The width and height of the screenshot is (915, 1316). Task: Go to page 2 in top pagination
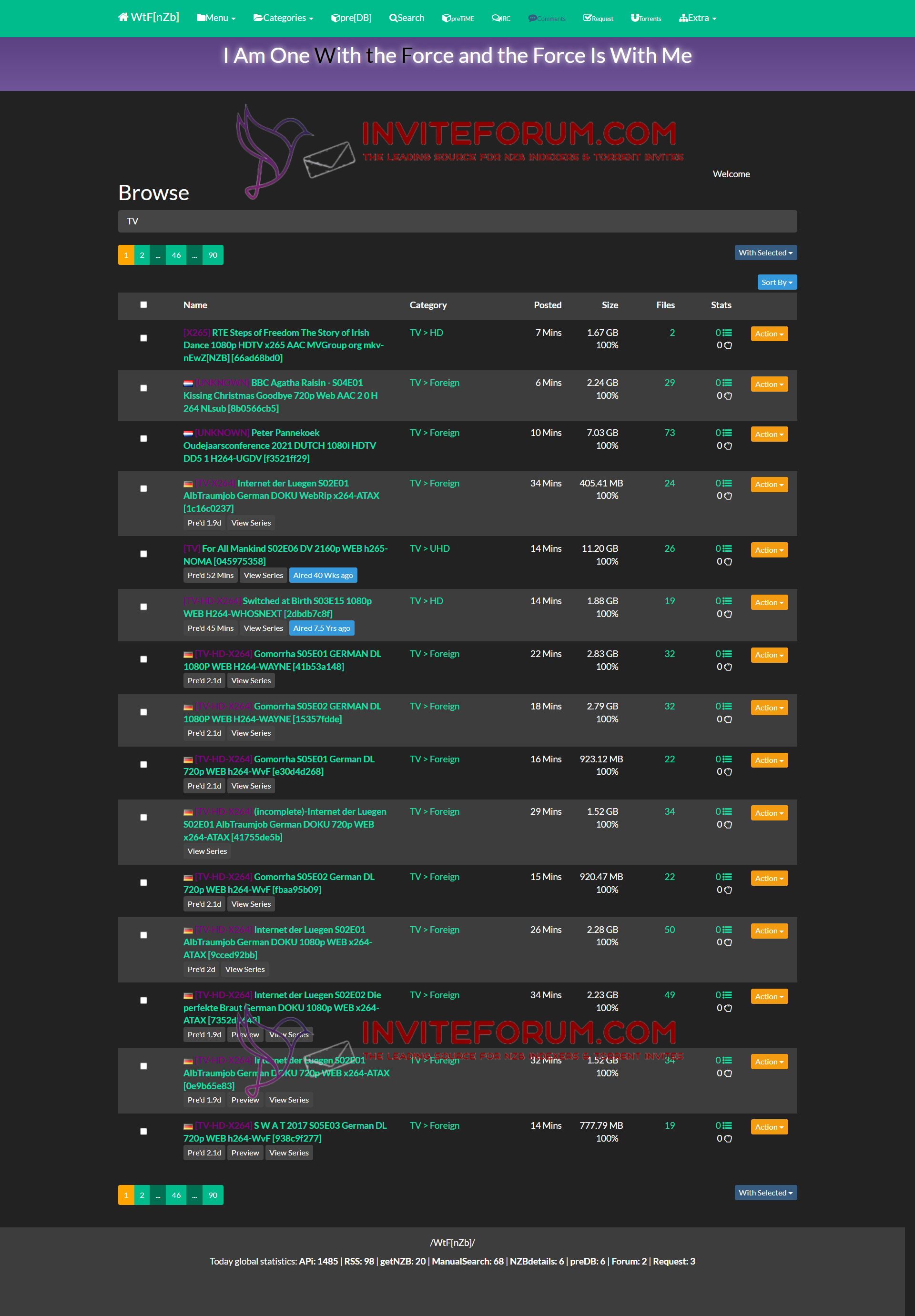coord(142,255)
